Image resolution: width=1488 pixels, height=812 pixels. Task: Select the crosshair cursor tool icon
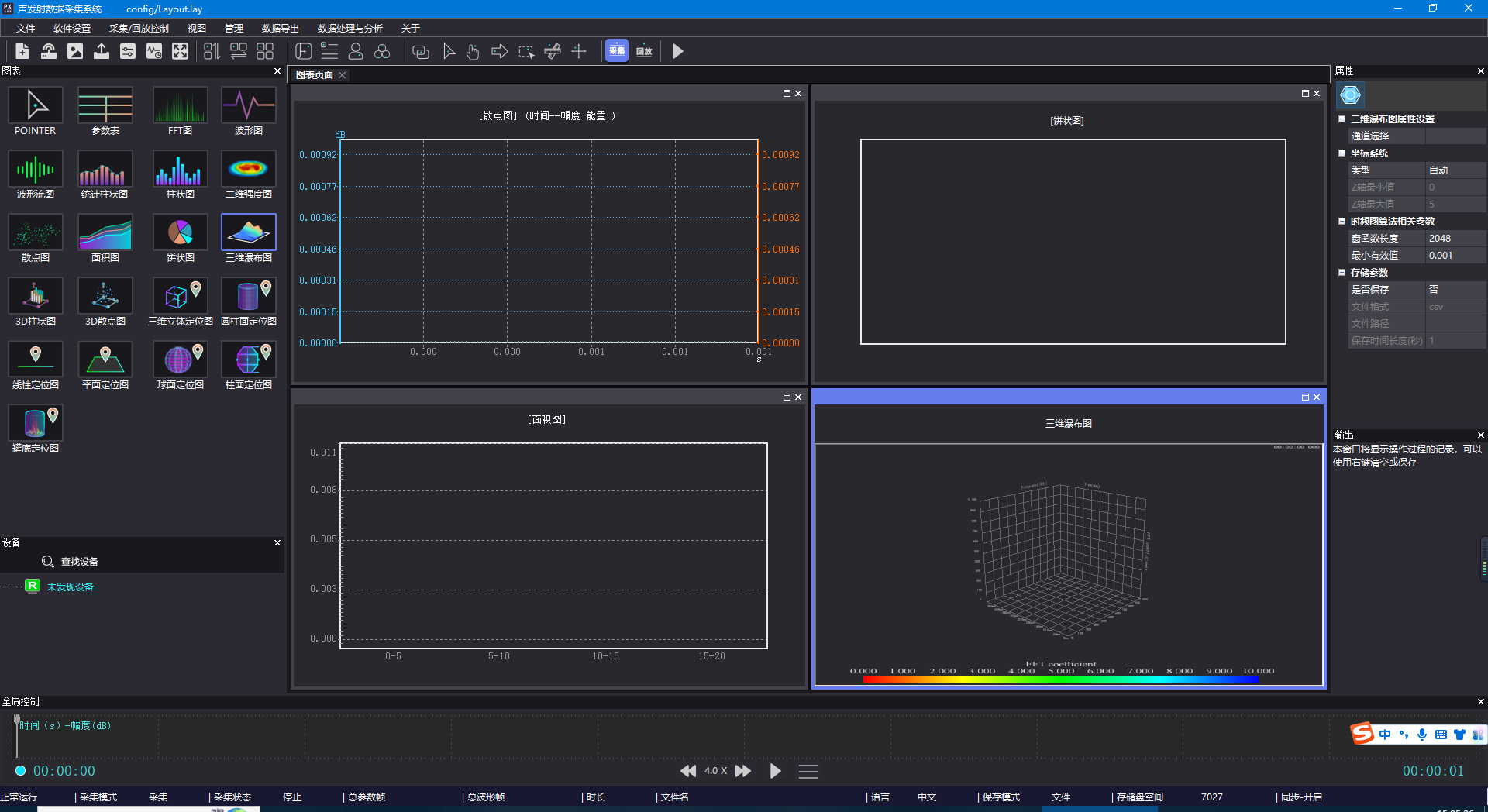tap(579, 51)
